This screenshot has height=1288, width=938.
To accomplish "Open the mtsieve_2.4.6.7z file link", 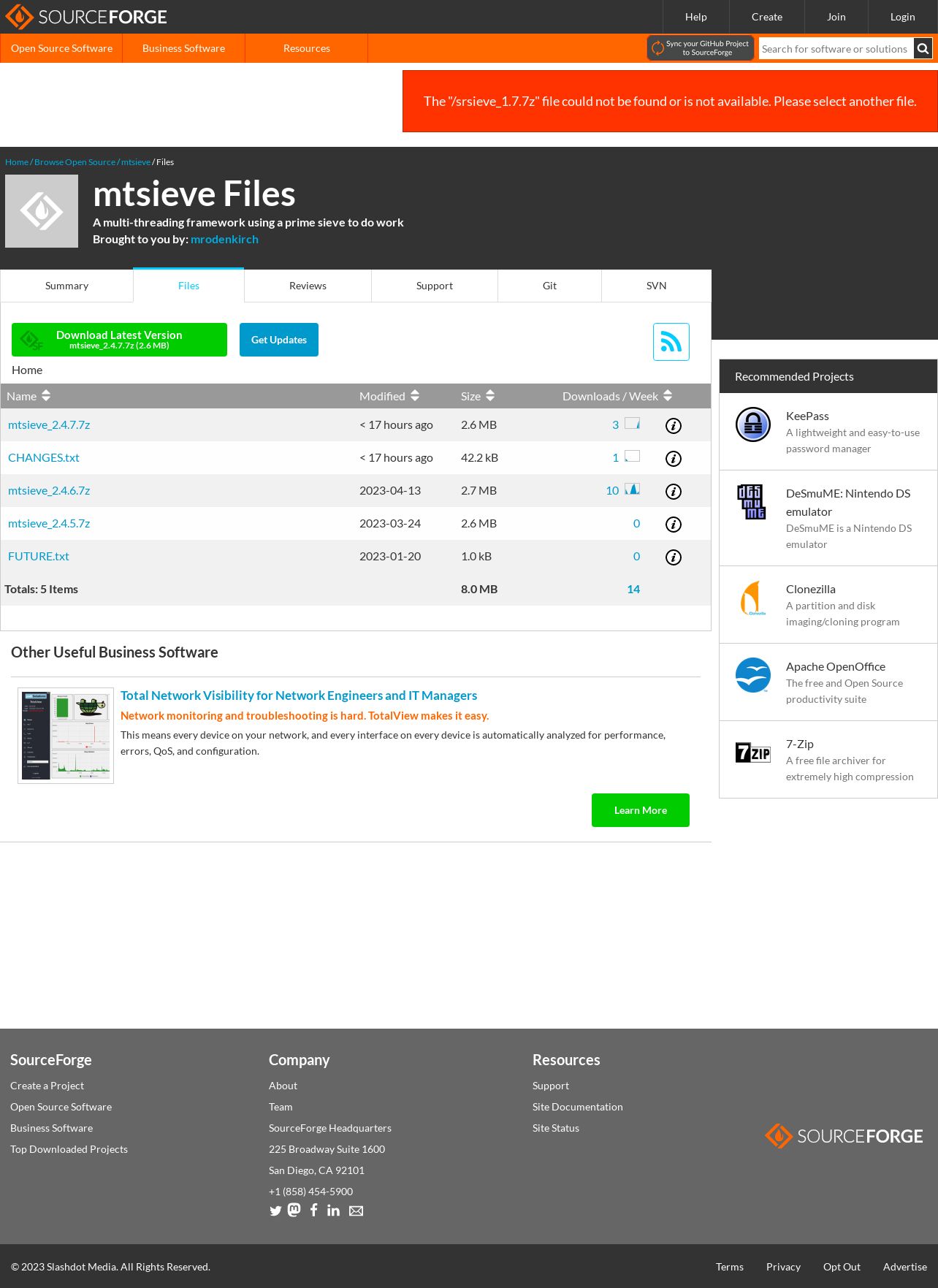I will click(x=49, y=491).
